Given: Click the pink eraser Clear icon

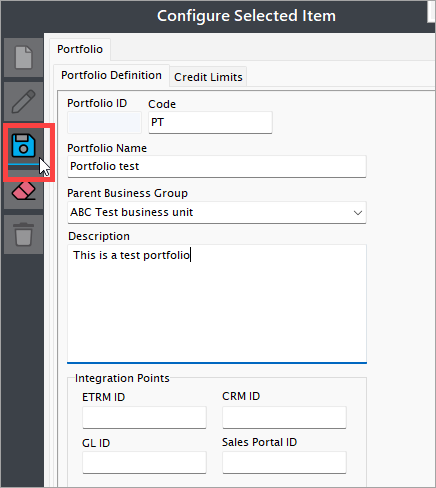Looking at the screenshot, I should tap(23, 191).
